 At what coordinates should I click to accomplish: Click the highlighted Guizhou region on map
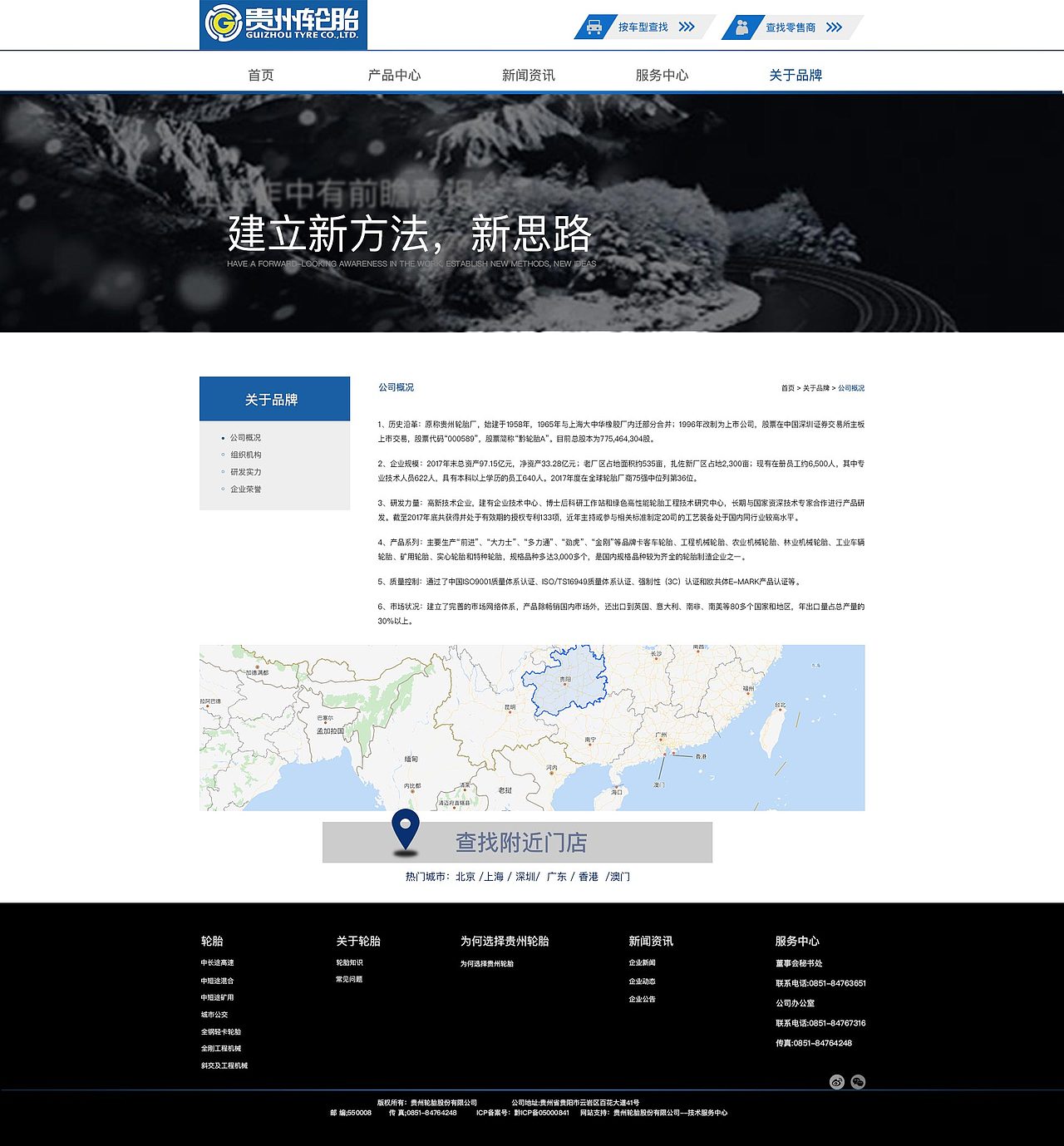click(x=565, y=680)
